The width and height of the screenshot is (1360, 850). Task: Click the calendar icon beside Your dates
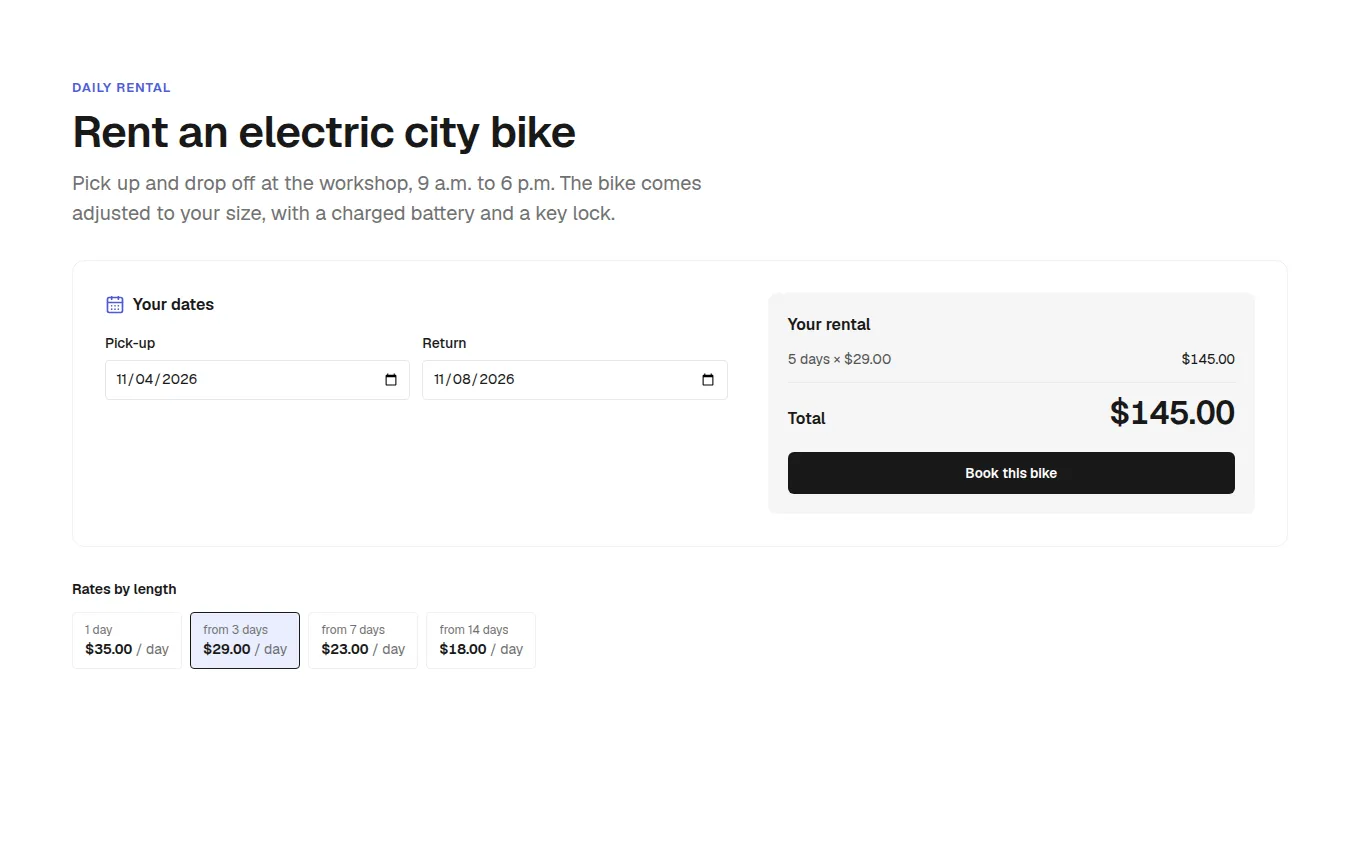(x=115, y=304)
